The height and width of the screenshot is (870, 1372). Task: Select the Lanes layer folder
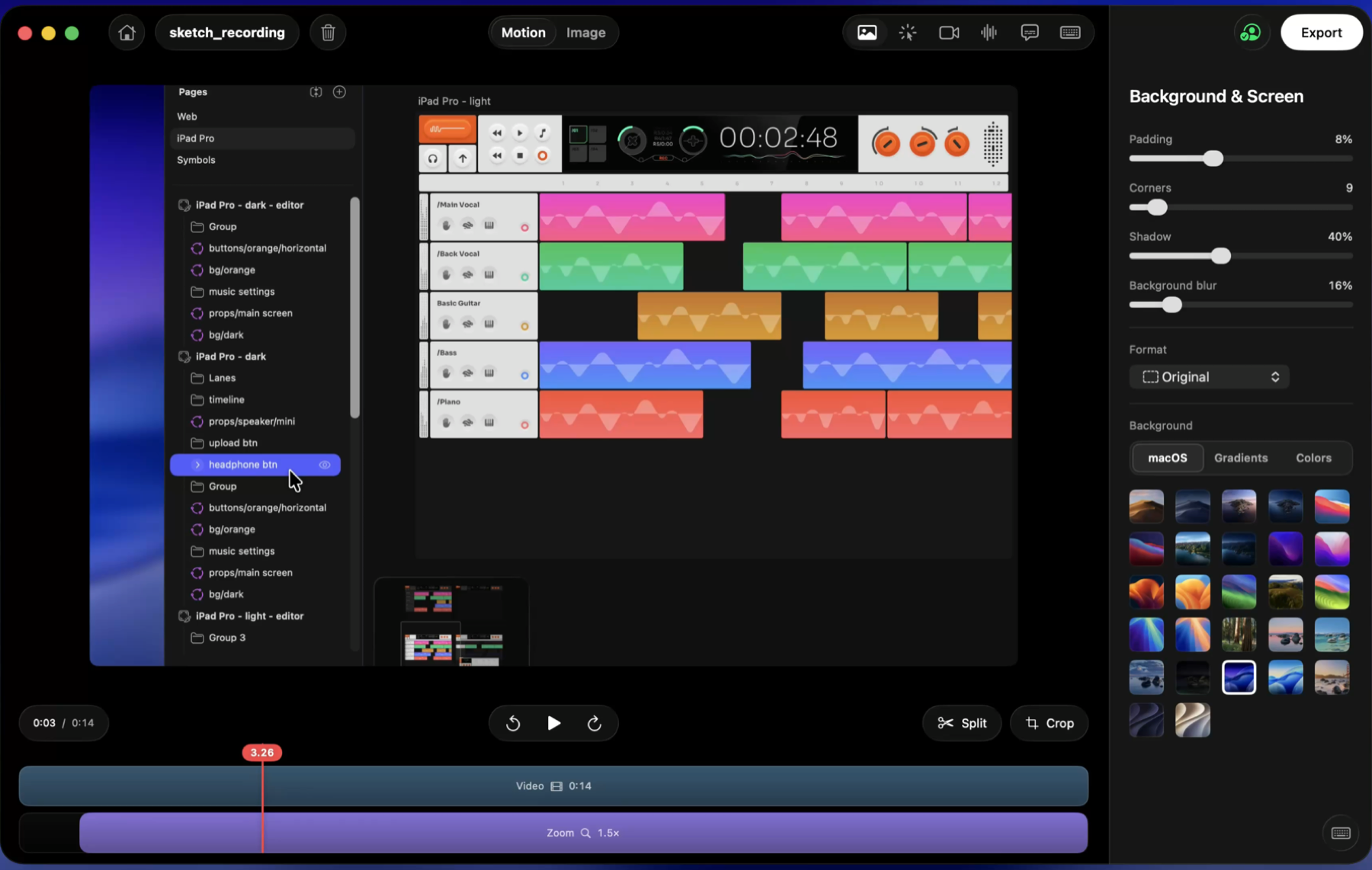[x=222, y=378]
